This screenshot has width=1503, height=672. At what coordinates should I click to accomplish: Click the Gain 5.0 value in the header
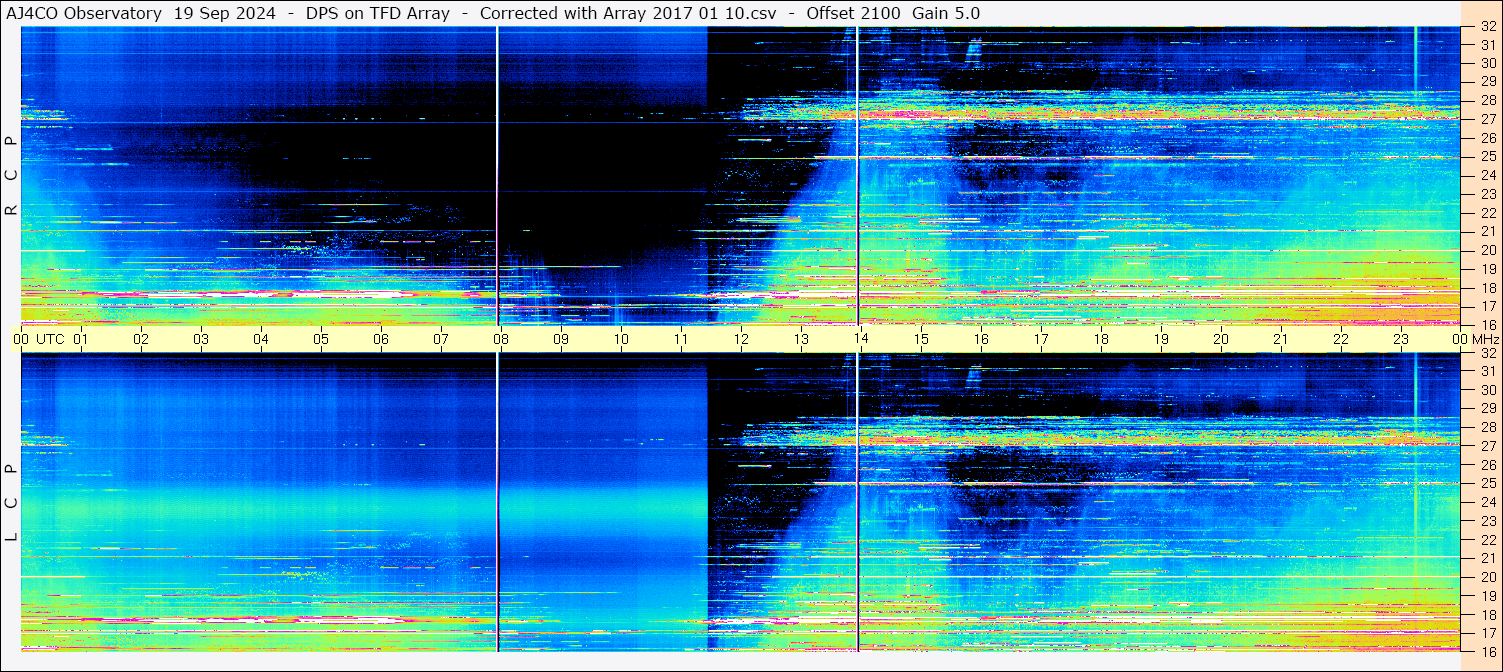[946, 13]
